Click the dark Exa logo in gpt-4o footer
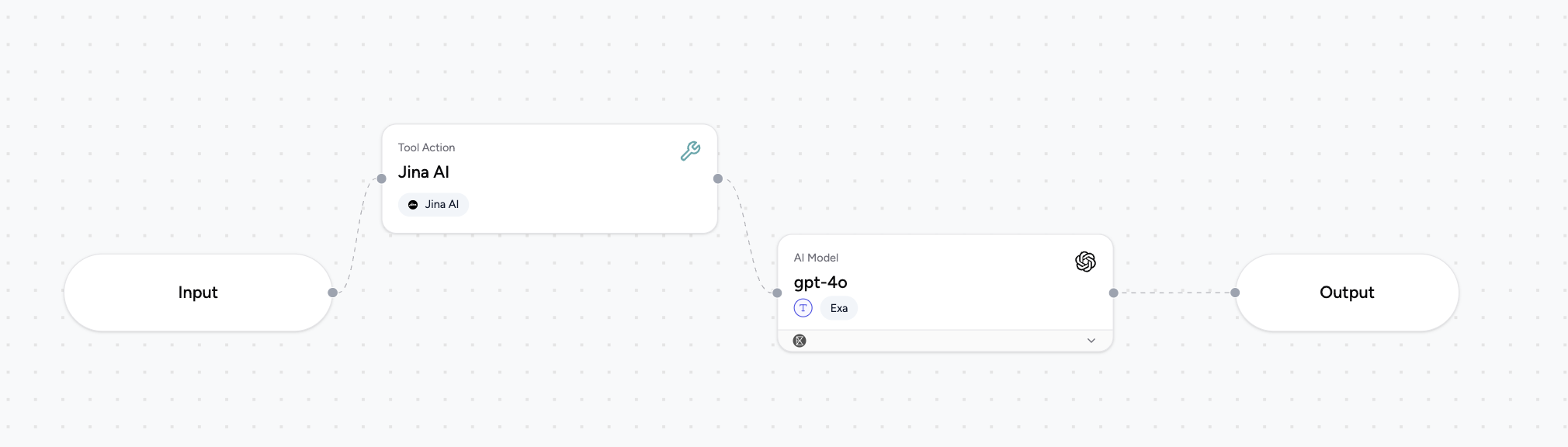 800,341
